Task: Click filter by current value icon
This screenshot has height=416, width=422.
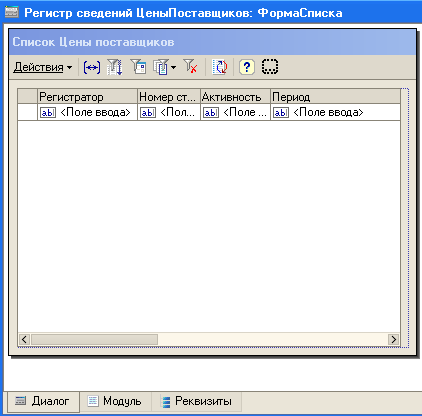Action: [x=138, y=67]
